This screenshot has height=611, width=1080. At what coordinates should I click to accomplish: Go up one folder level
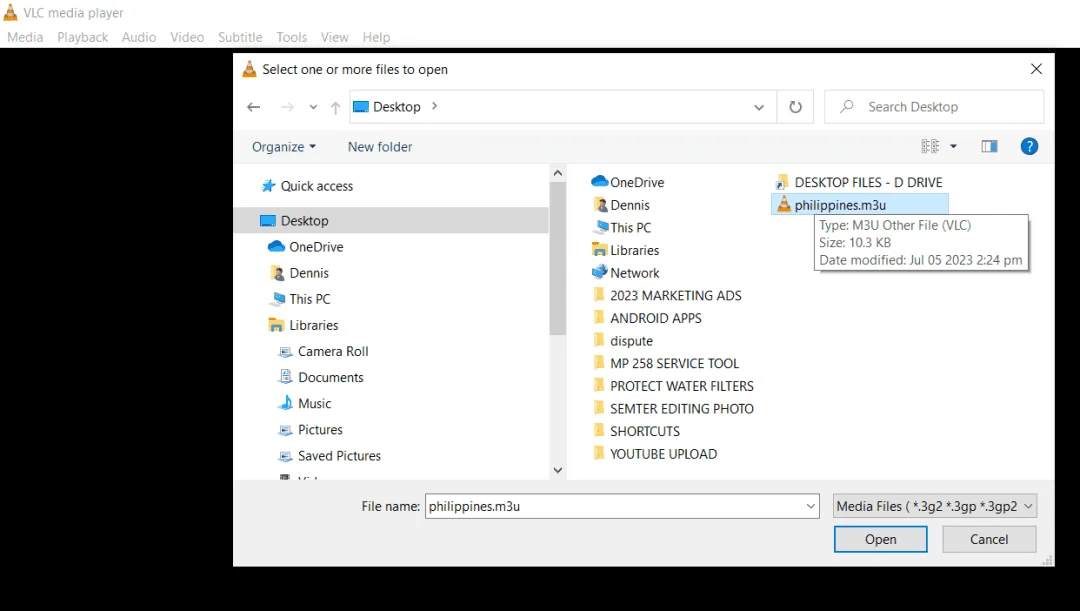[x=335, y=107]
